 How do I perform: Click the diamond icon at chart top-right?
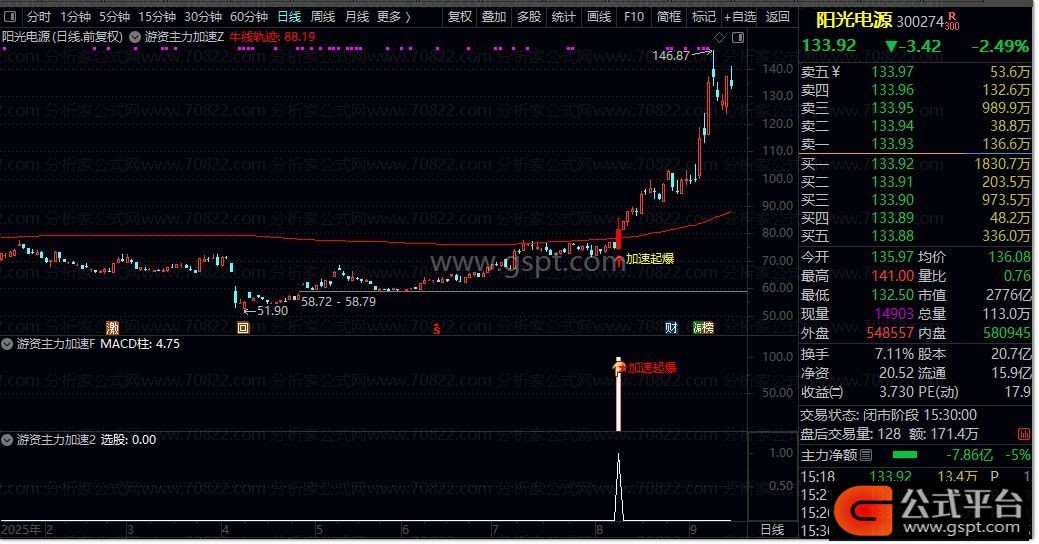pos(719,38)
